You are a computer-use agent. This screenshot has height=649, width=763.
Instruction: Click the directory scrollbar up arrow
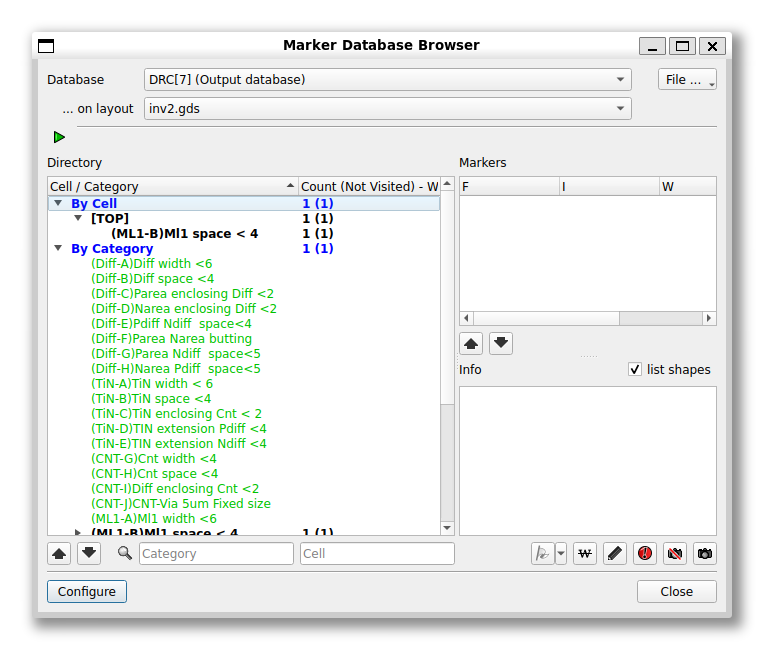tap(447, 184)
